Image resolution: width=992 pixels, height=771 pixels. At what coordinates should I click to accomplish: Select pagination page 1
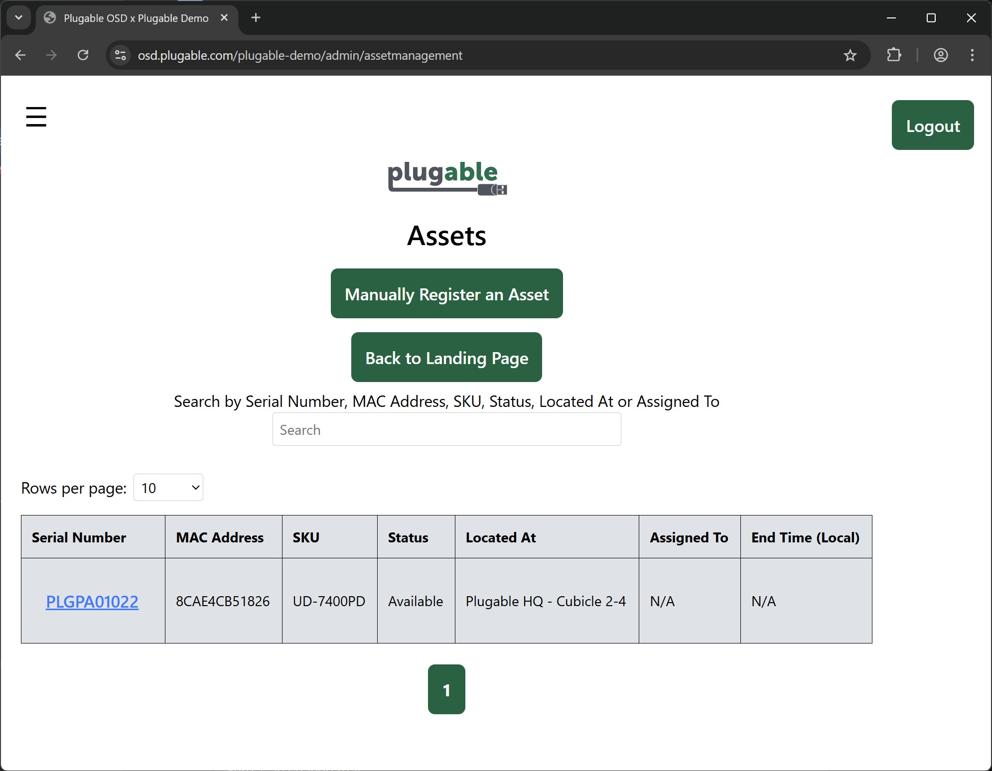446,689
